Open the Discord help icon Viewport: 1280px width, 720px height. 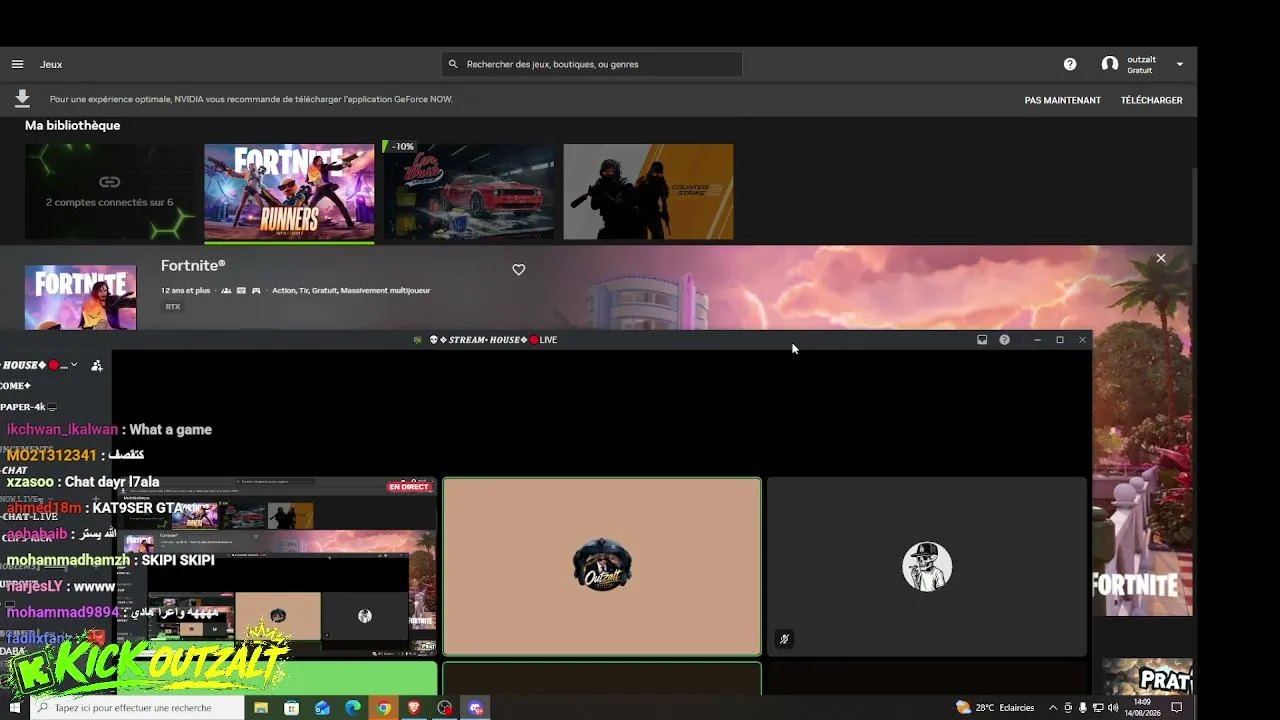coord(1004,340)
